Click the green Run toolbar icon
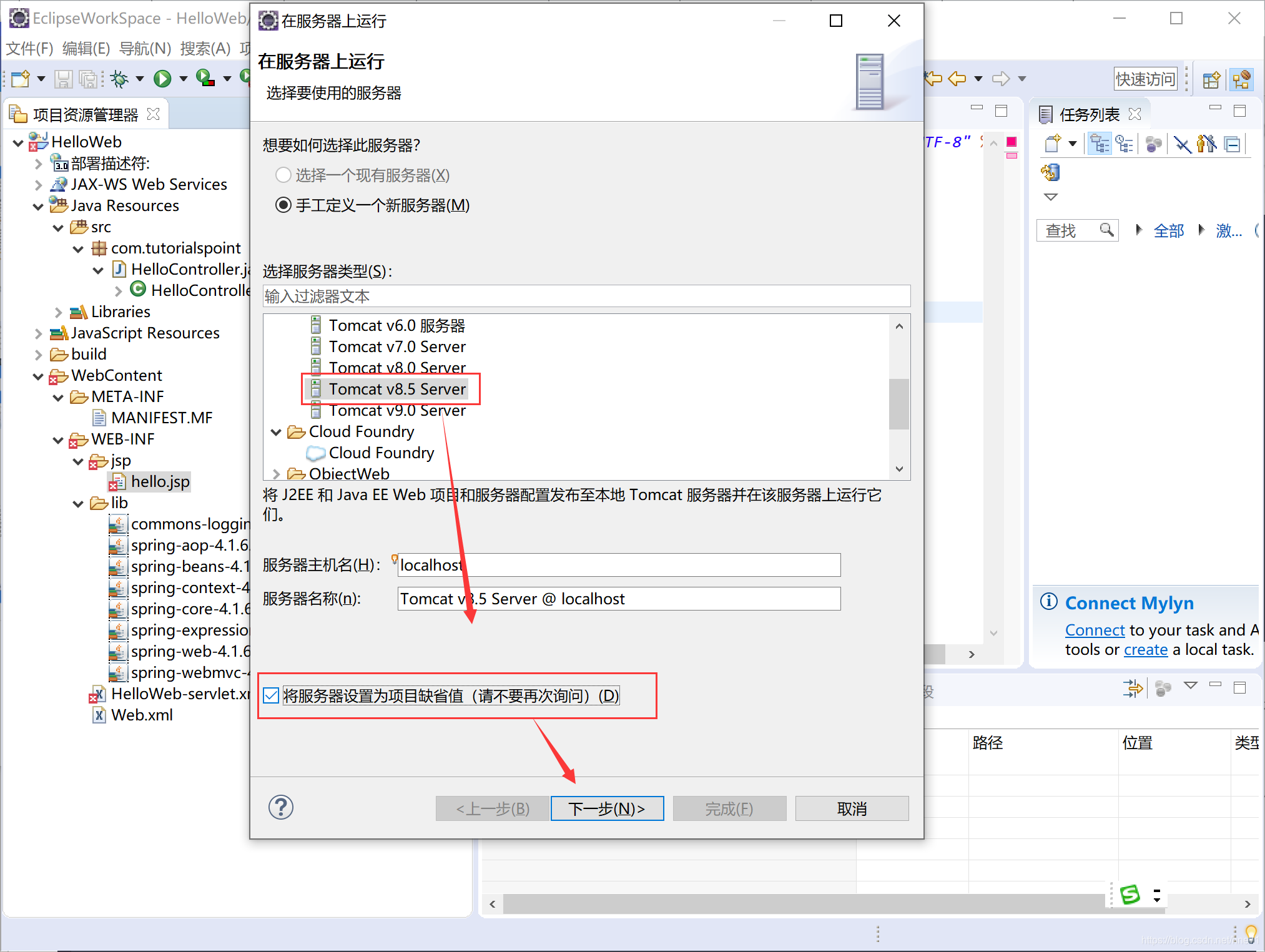This screenshot has width=1265, height=952. point(162,79)
